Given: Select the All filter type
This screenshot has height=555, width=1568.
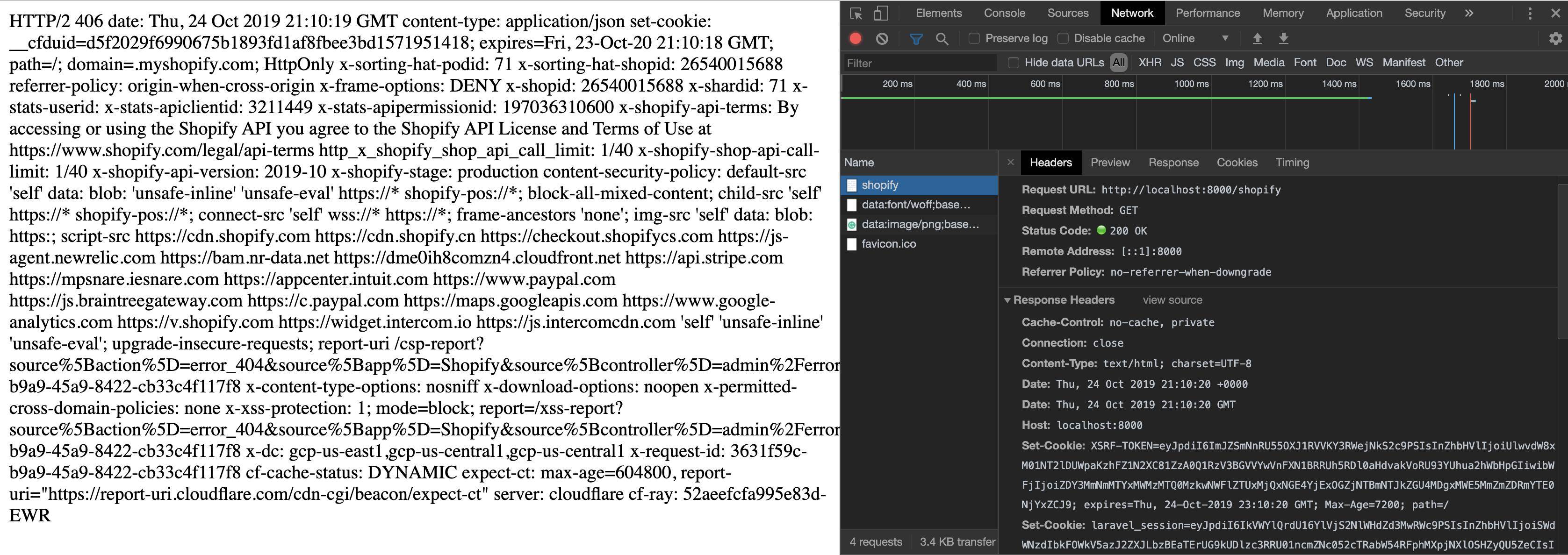Looking at the screenshot, I should pyautogui.click(x=1118, y=63).
